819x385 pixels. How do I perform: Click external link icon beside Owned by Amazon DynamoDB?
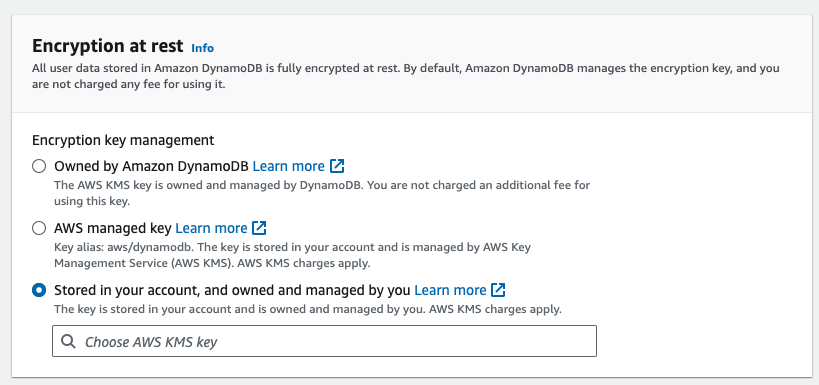pos(337,166)
